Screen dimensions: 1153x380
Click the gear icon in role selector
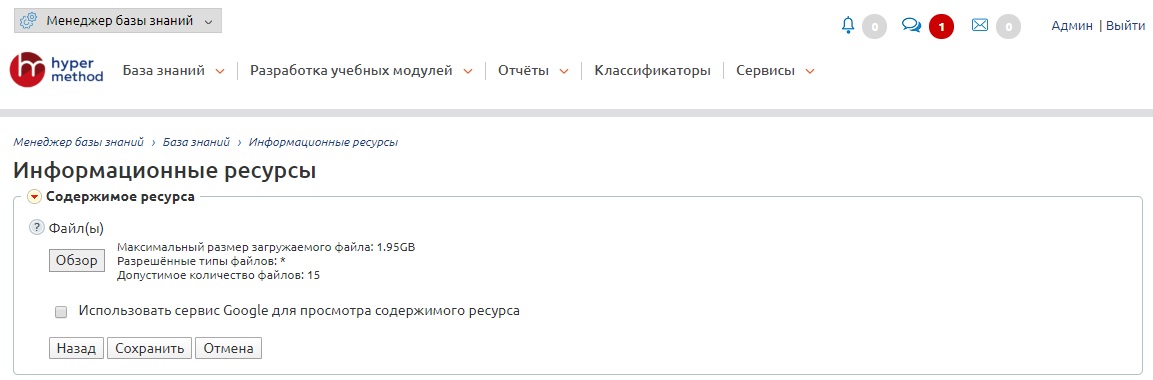coord(29,21)
